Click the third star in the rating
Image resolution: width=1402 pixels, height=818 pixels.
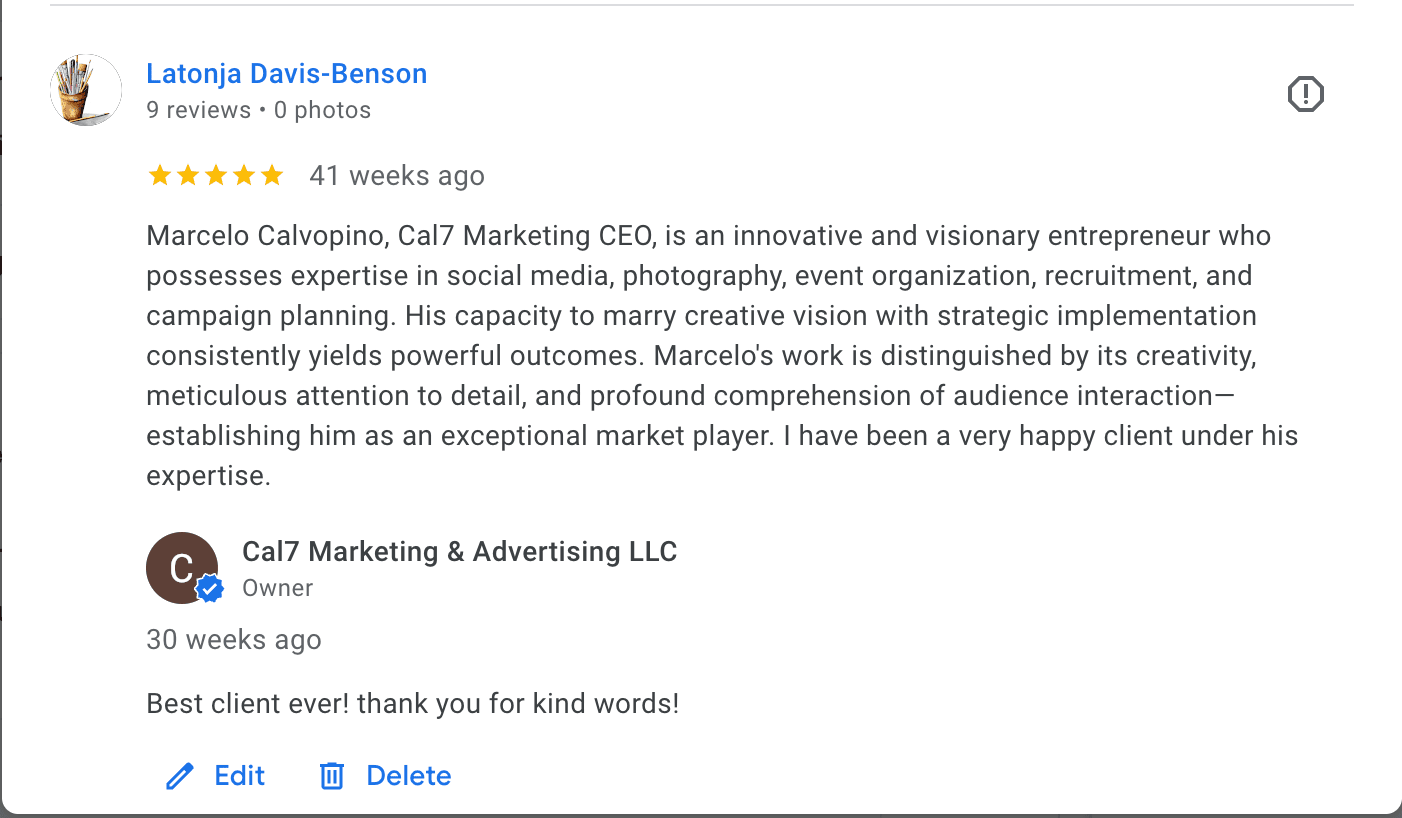pos(216,175)
